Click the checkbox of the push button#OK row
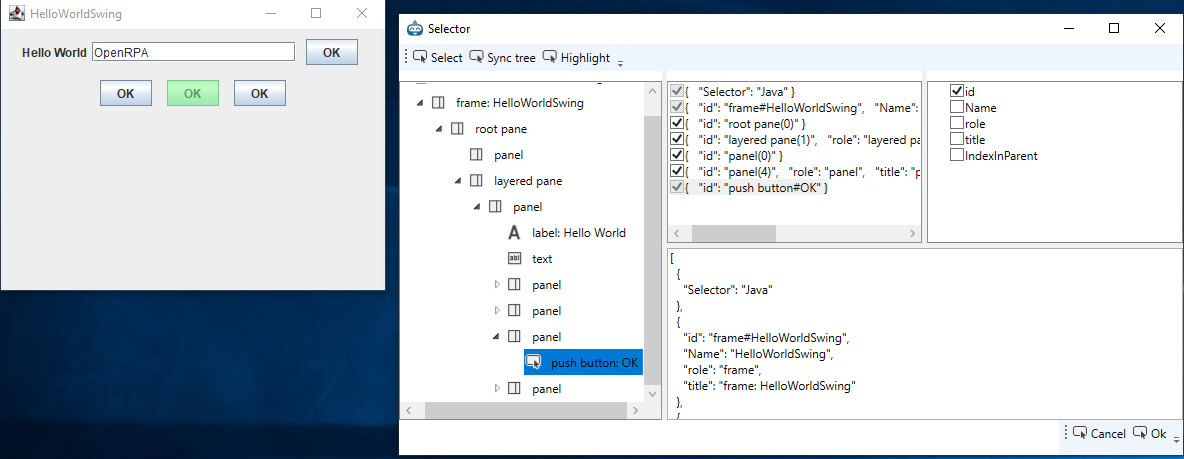The image size is (1184, 459). (677, 187)
